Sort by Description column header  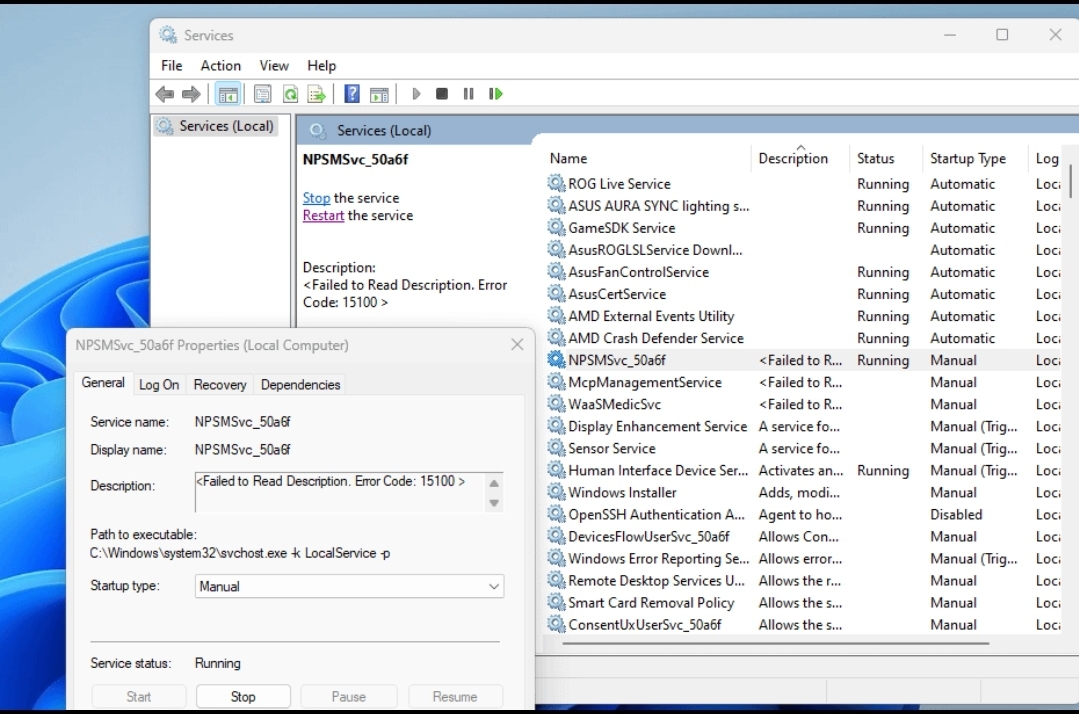tap(800, 158)
